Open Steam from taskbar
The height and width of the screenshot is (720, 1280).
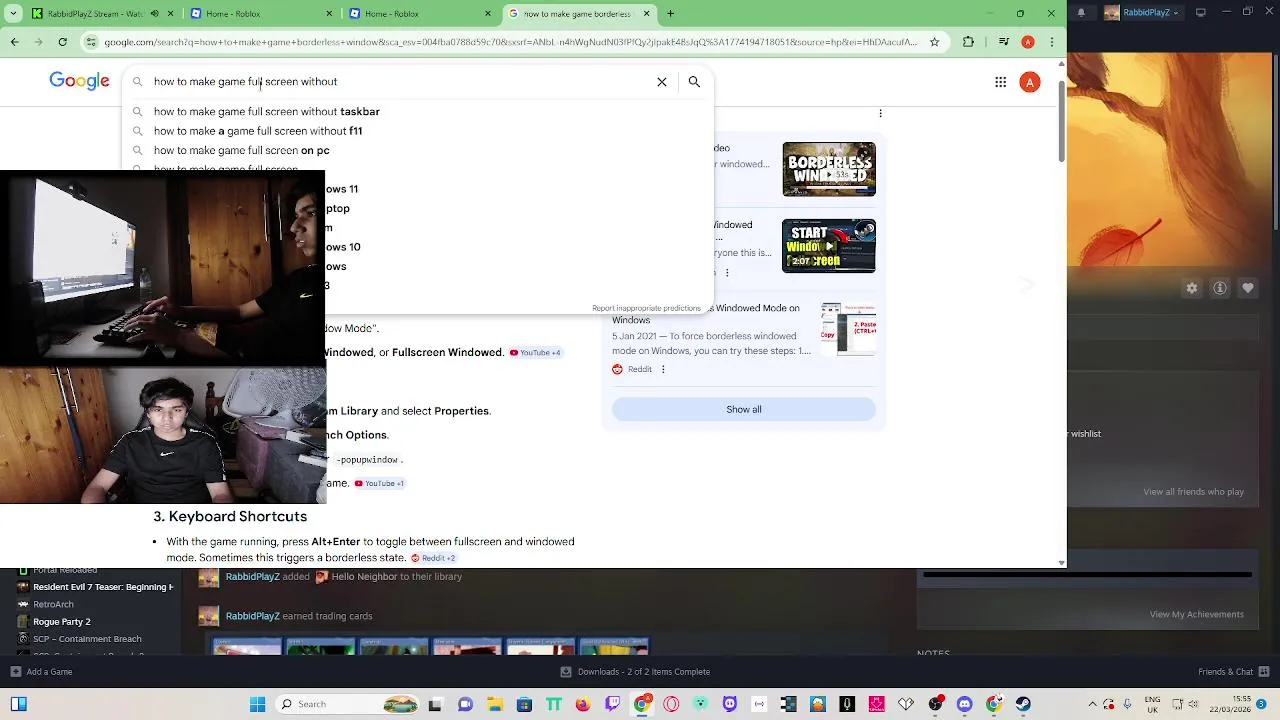tap(1022, 704)
